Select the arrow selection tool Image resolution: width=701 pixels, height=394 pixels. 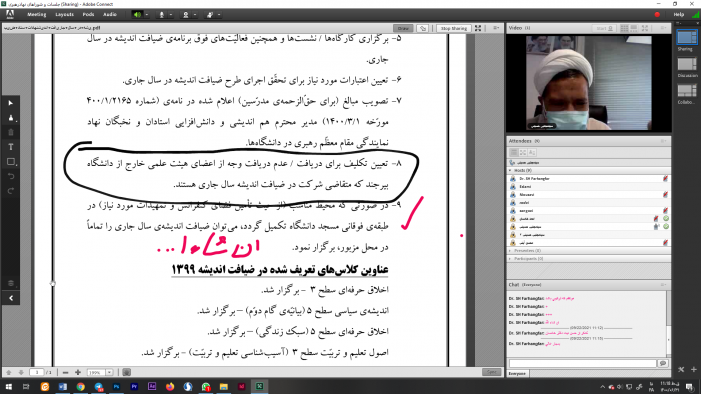[11, 103]
